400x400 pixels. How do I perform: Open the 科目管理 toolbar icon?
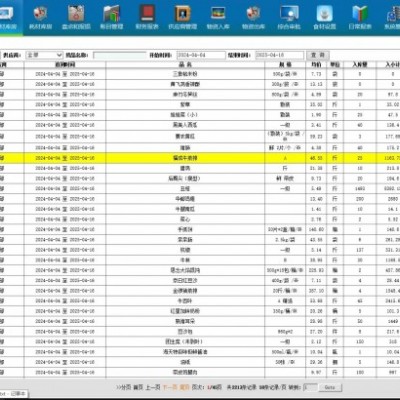[111, 17]
